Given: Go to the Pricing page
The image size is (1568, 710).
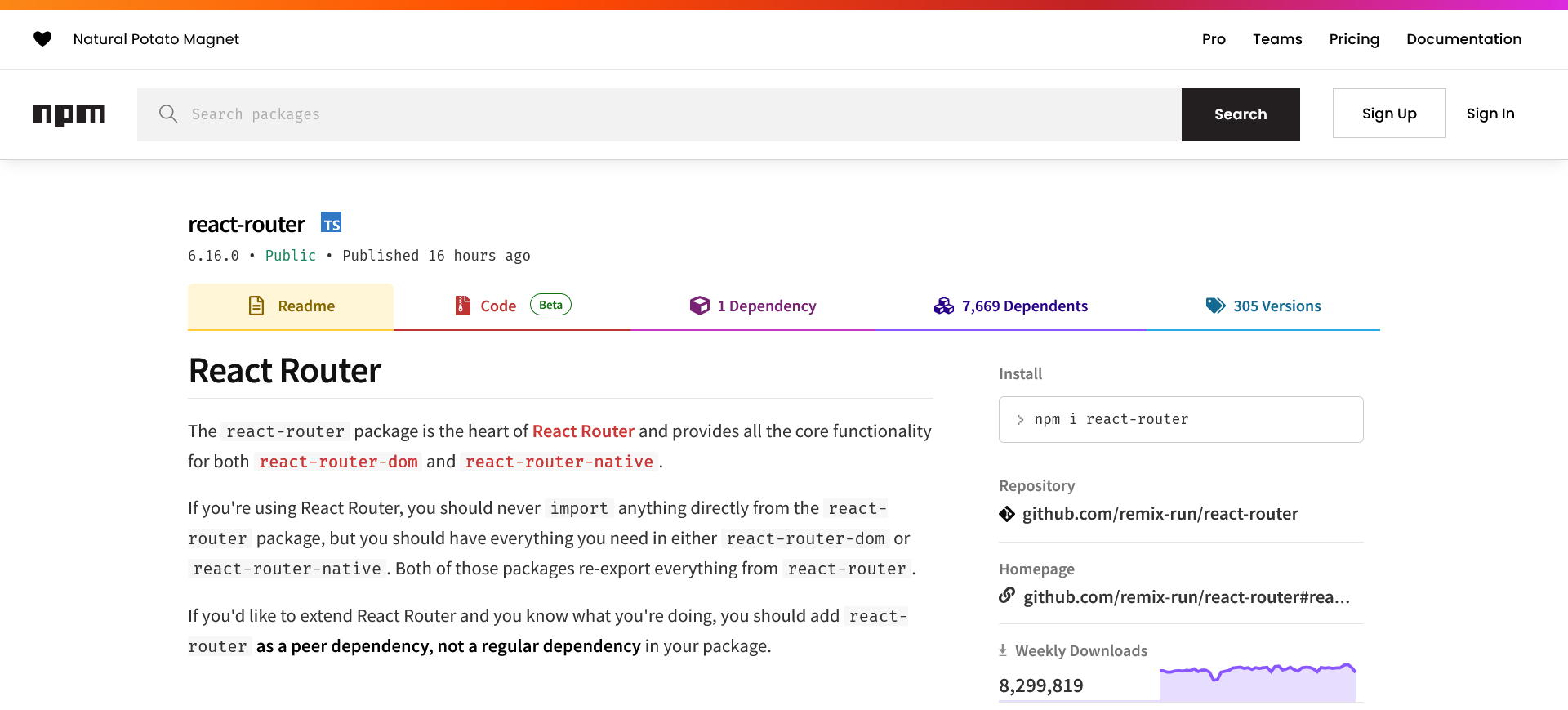Looking at the screenshot, I should (x=1354, y=39).
